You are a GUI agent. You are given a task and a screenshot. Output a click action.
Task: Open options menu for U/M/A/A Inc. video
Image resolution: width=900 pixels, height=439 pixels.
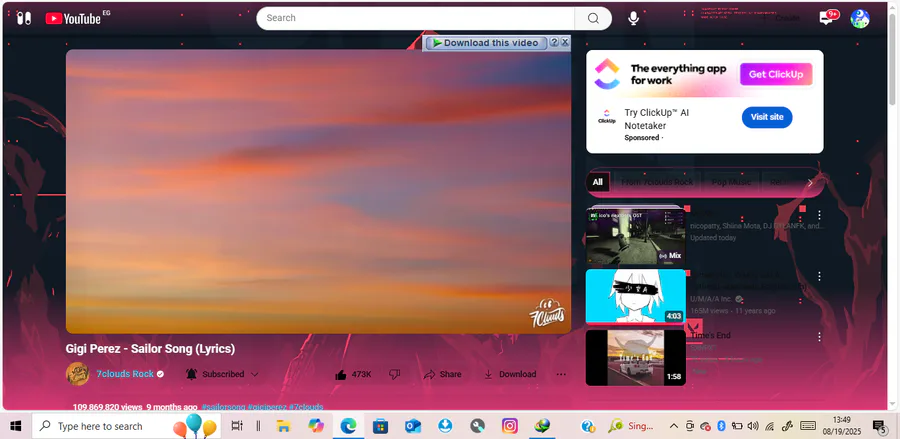[819, 276]
